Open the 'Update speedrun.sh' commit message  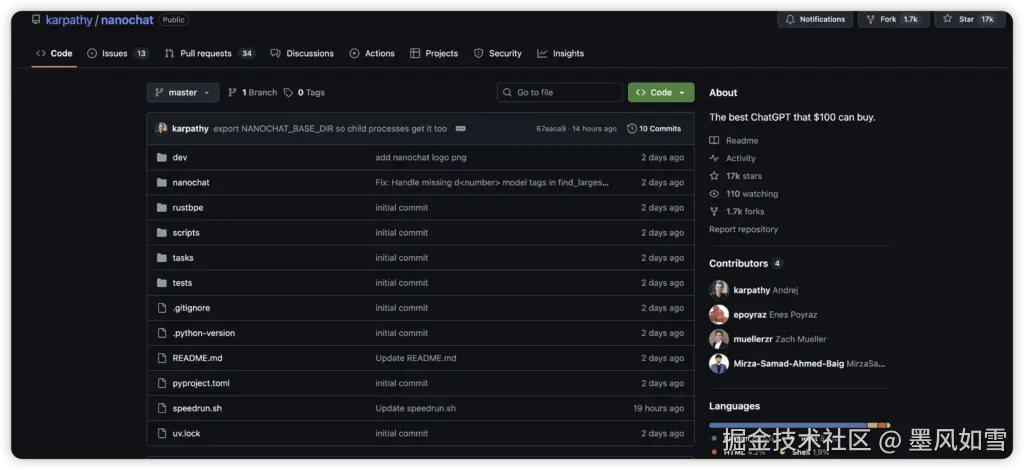click(x=415, y=408)
